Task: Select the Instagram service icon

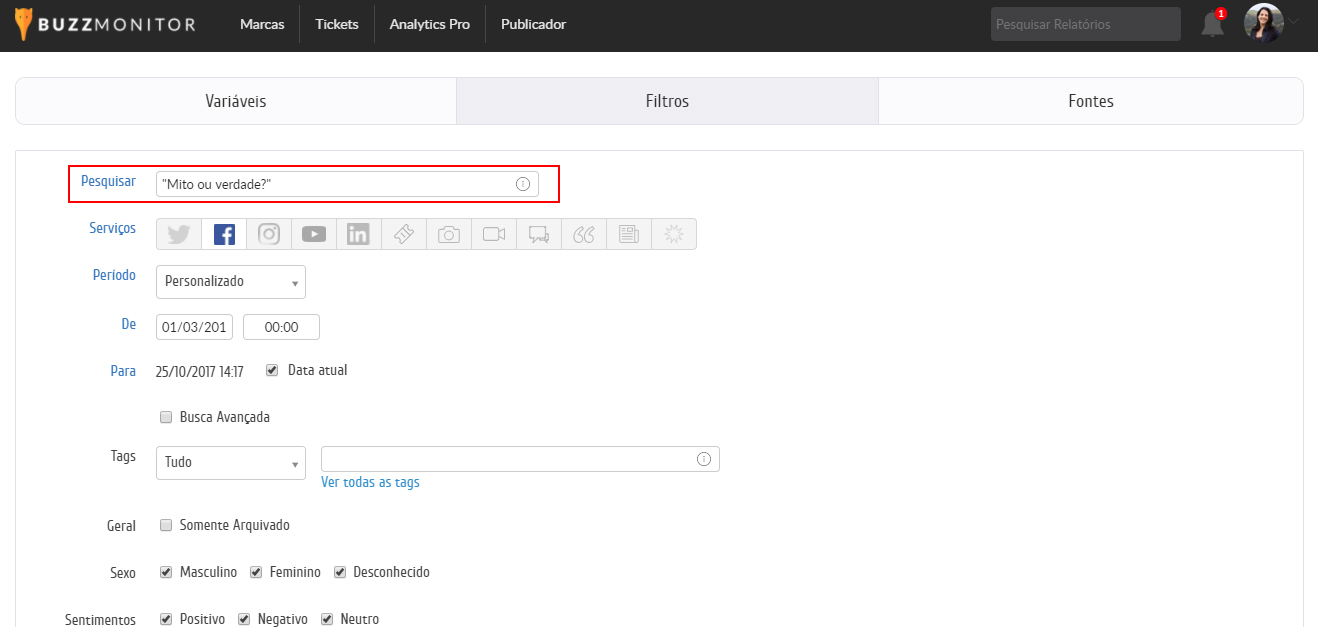Action: 269,234
